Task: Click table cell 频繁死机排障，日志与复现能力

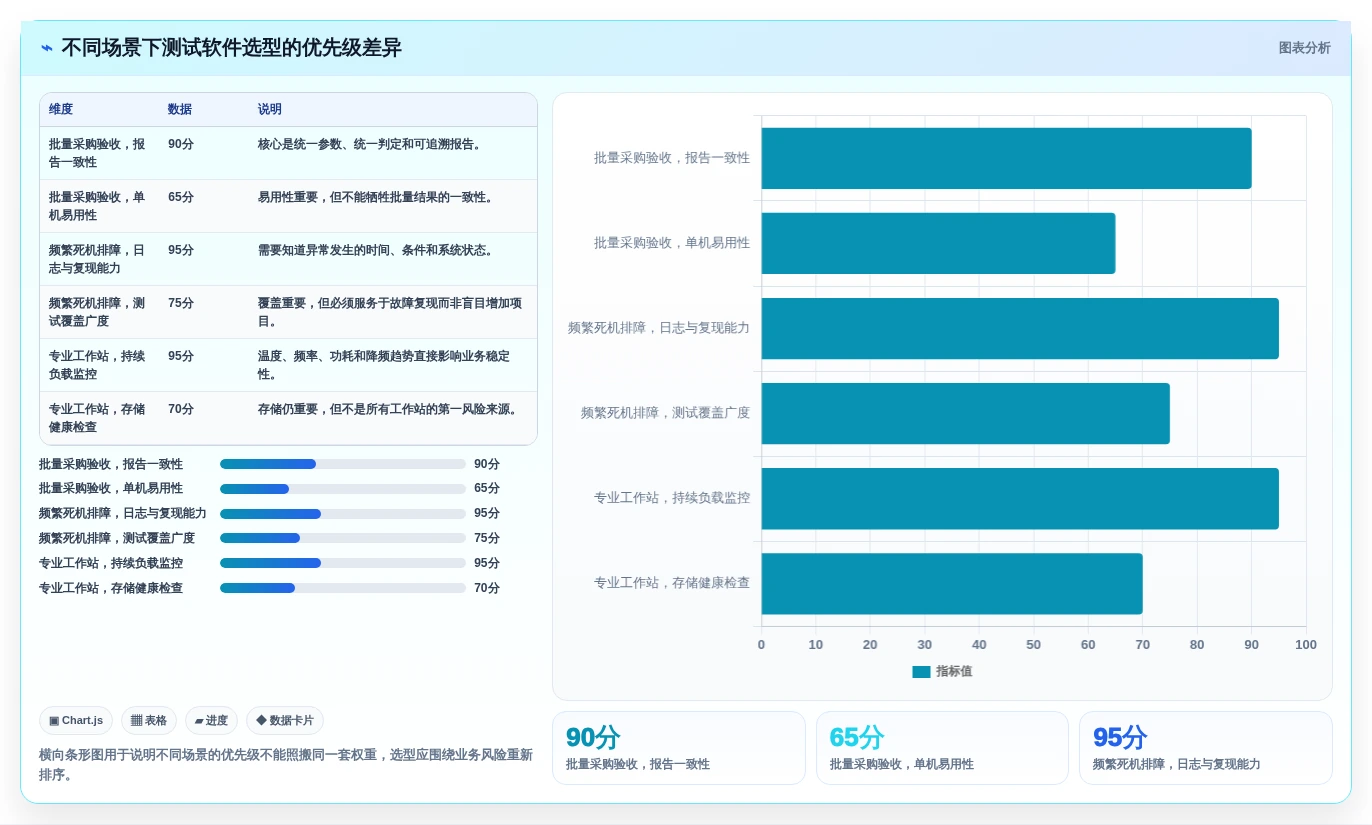Action: (98, 259)
